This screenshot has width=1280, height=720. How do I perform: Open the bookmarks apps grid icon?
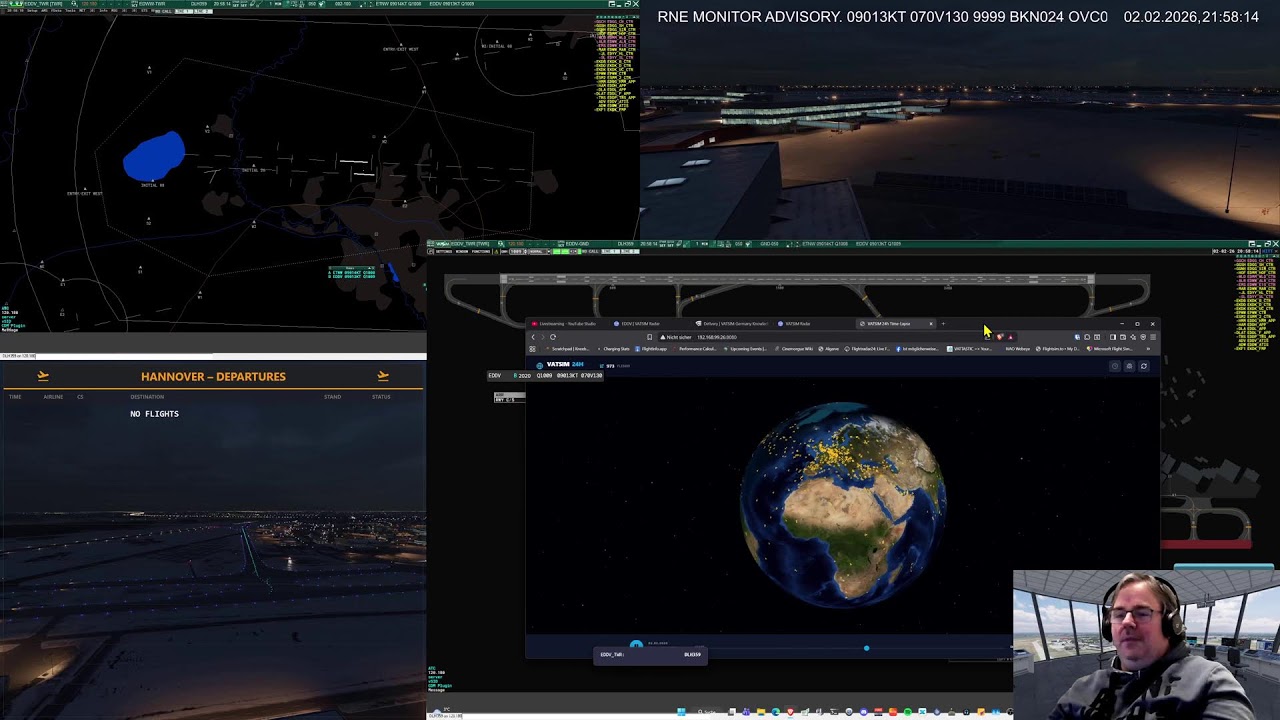click(x=532, y=349)
